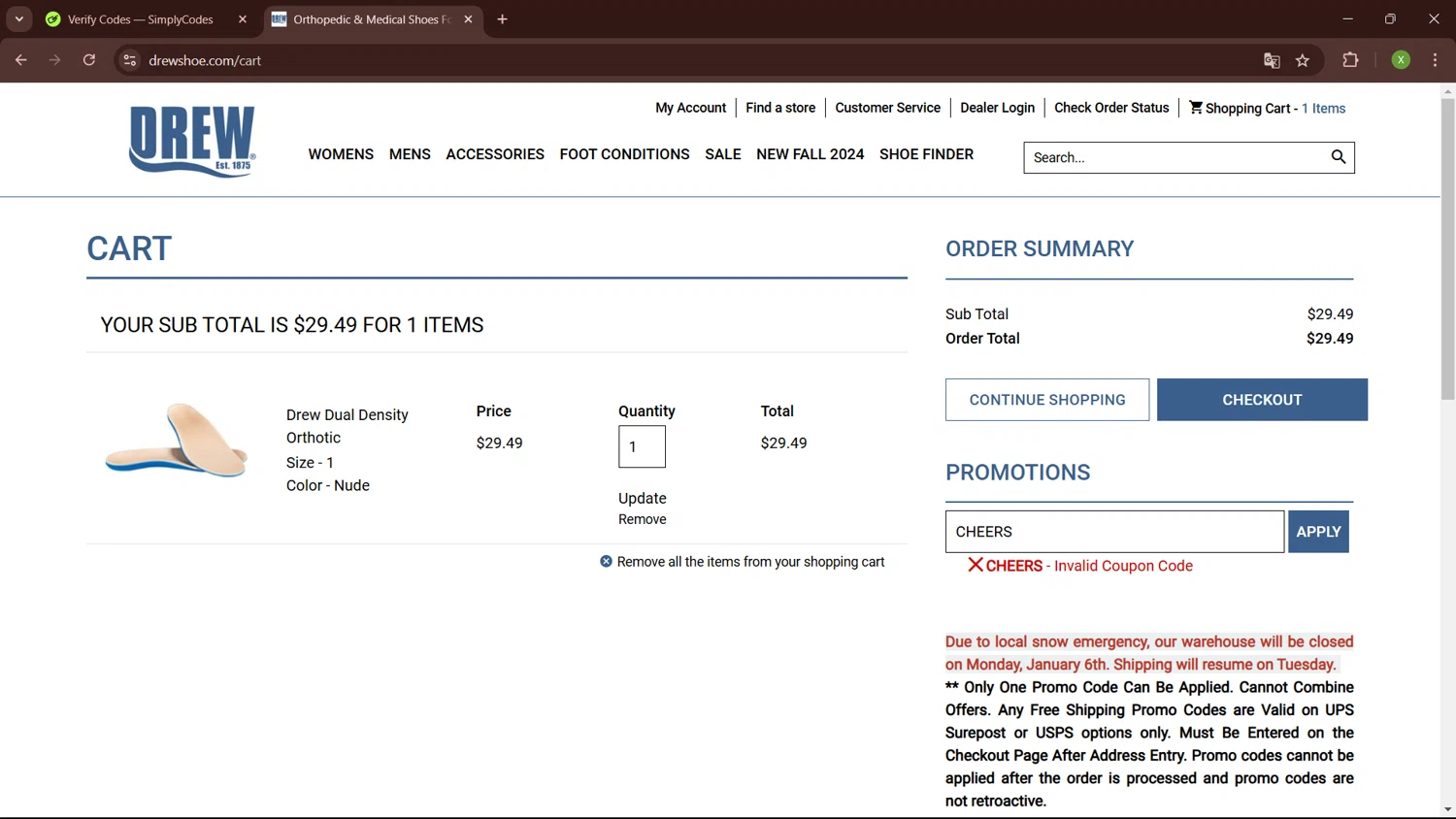Click the Invalid Coupon Code message

(x=1123, y=566)
